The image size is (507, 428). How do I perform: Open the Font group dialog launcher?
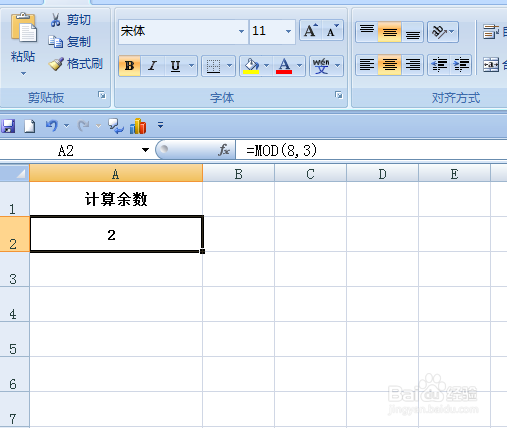tap(339, 95)
